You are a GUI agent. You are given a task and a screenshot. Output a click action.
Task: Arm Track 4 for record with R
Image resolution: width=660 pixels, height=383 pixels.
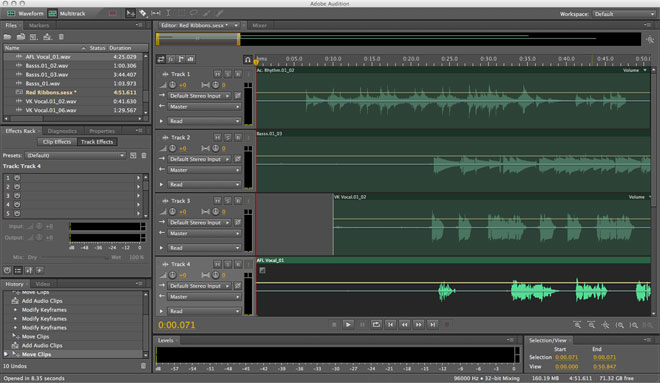[238, 264]
